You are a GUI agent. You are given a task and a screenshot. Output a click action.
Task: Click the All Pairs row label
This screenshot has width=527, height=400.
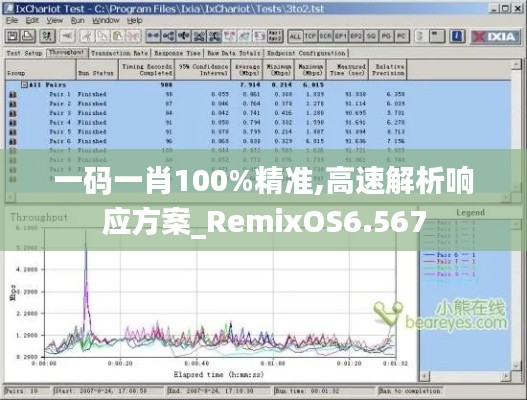pyautogui.click(x=47, y=85)
